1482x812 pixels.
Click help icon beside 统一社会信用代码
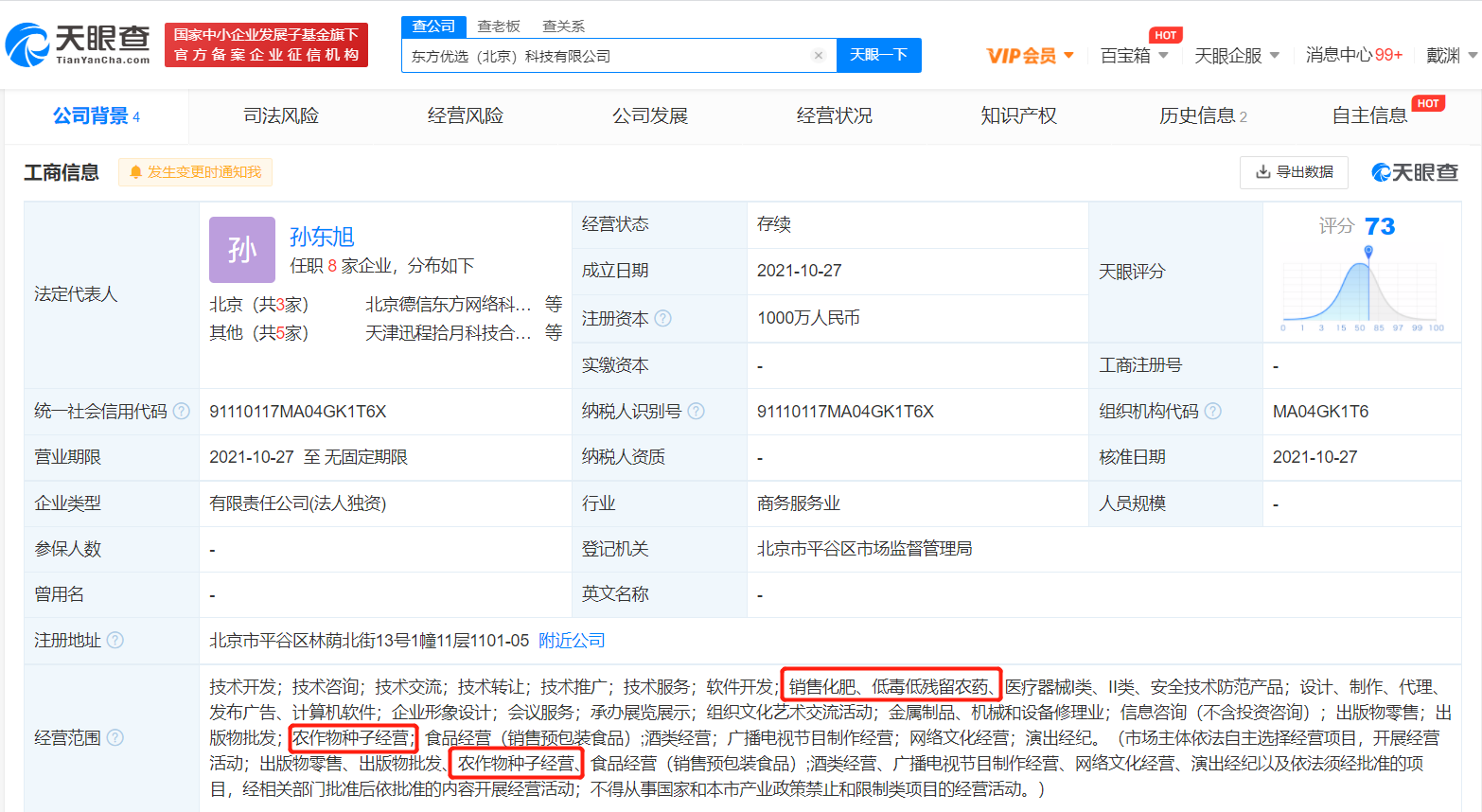pyautogui.click(x=182, y=412)
